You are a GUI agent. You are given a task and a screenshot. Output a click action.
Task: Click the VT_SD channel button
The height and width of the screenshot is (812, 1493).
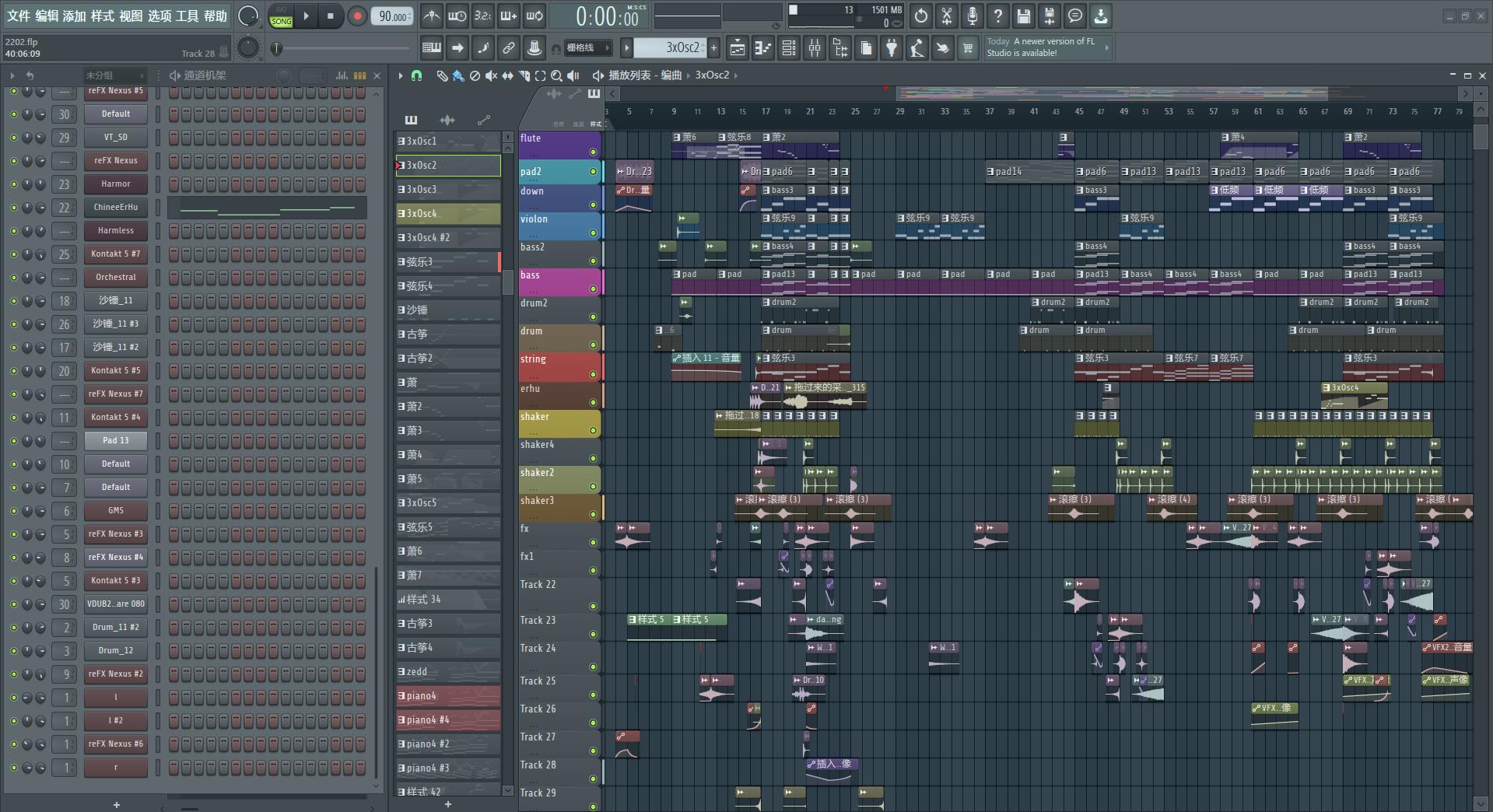[x=116, y=138]
